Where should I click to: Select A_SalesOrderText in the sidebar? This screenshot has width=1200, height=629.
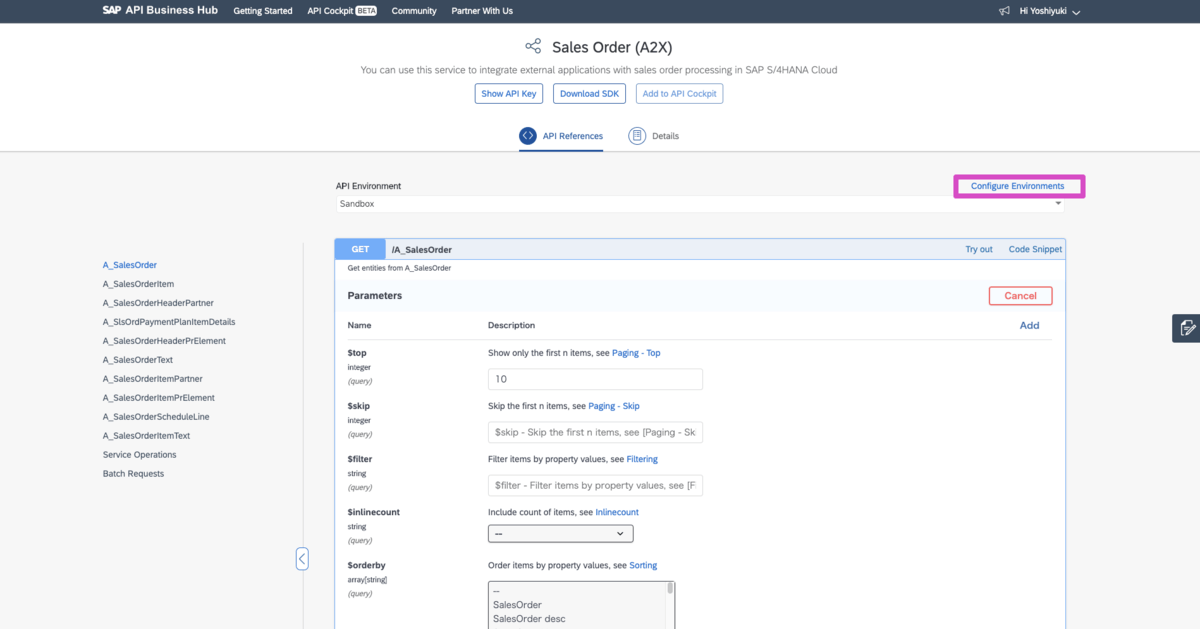138,360
